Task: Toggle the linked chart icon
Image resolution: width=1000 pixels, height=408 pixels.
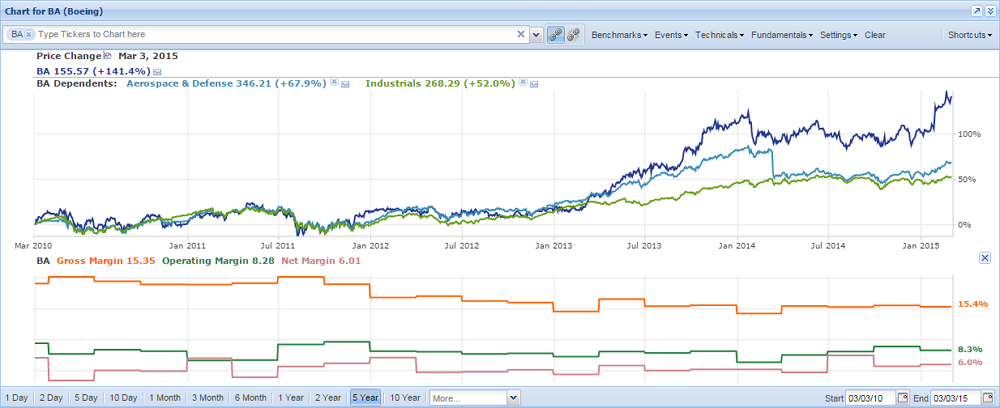Action: pos(555,34)
